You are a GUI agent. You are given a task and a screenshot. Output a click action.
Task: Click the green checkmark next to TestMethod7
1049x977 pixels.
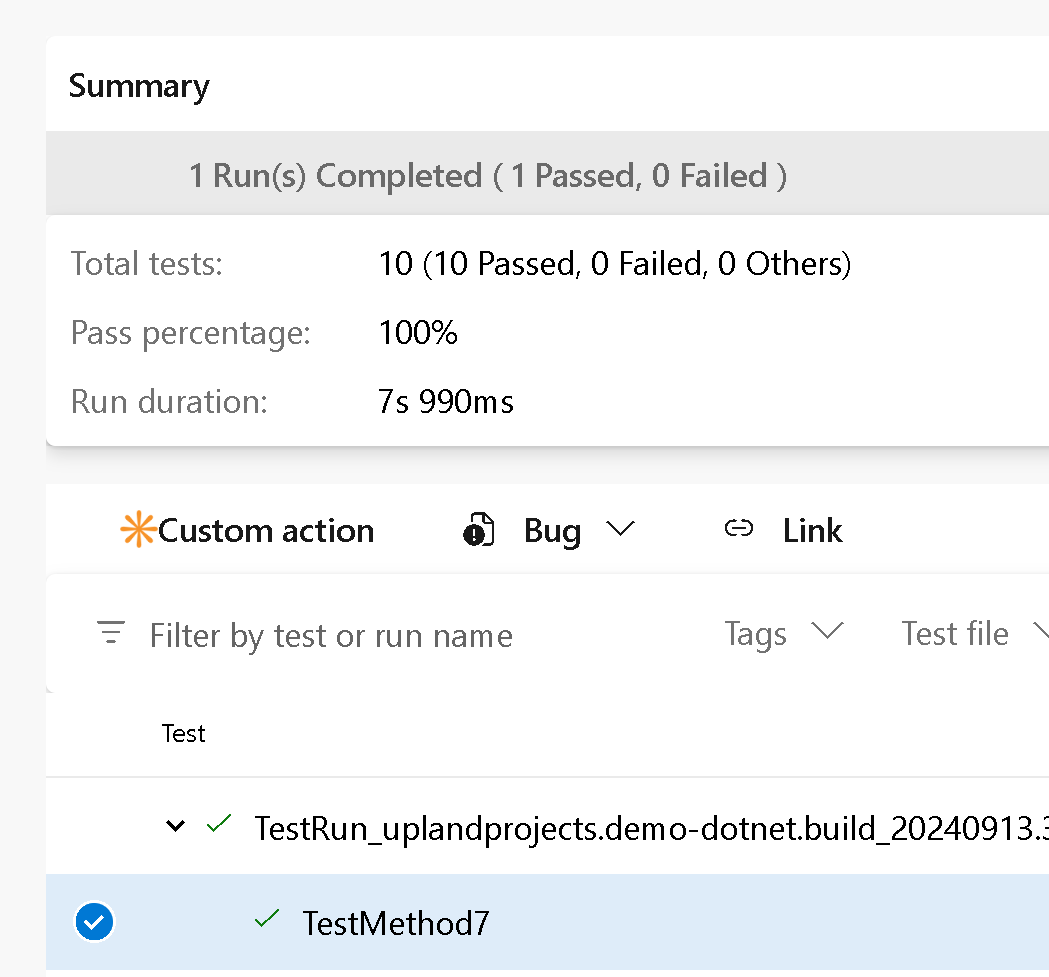(x=266, y=917)
